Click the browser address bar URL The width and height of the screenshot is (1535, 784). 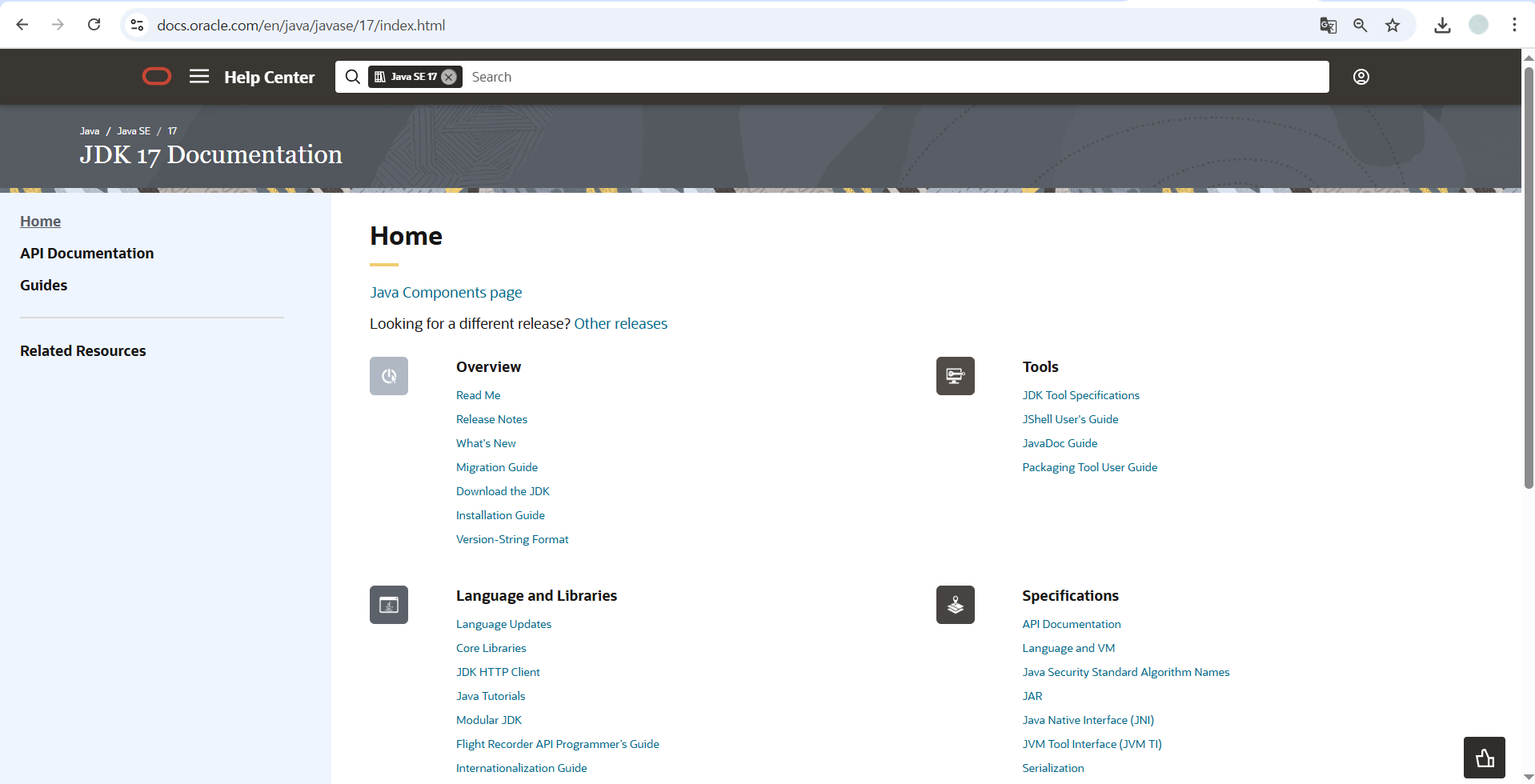301,25
